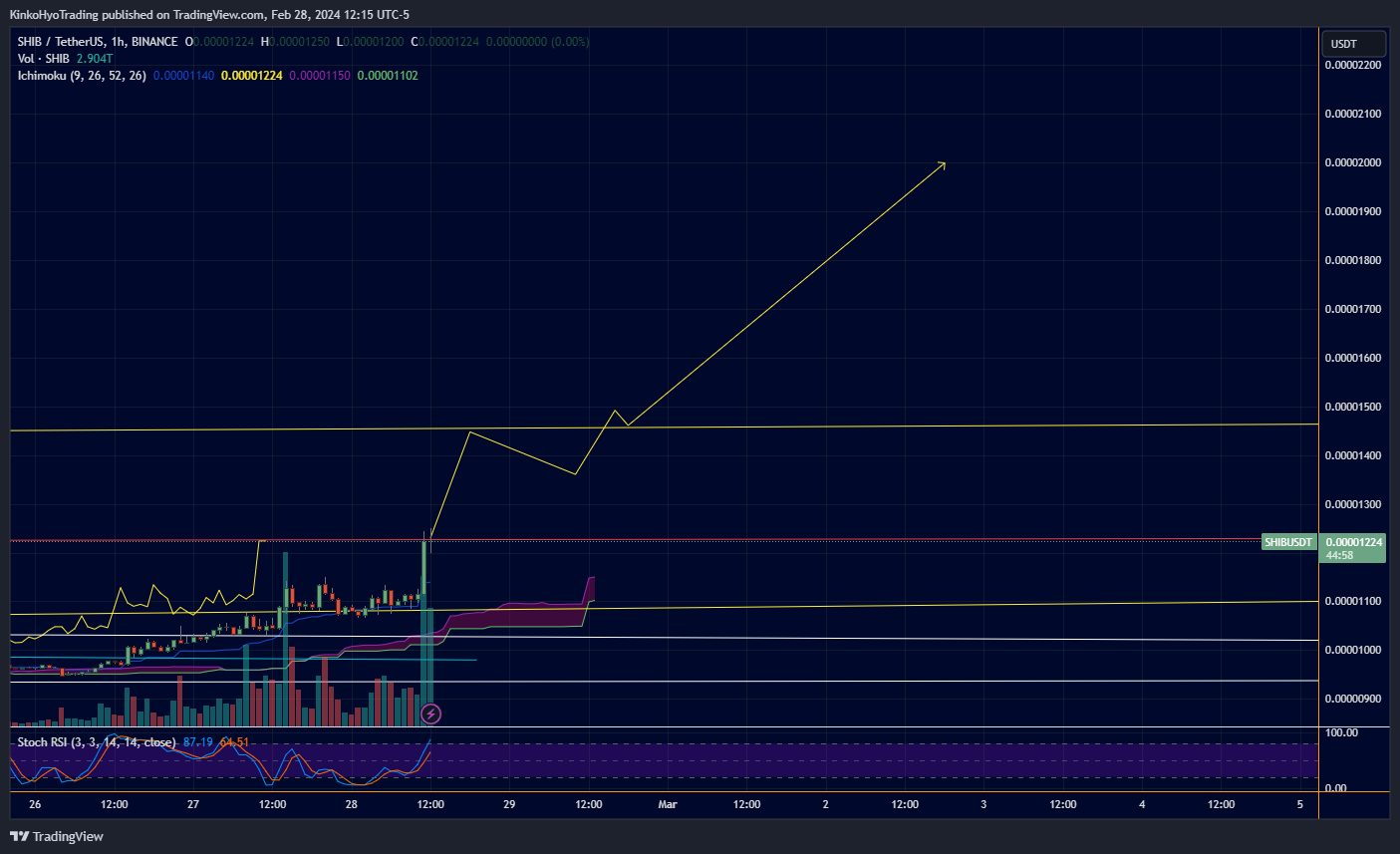Click the 0.00000900 price axis label

[1353, 700]
